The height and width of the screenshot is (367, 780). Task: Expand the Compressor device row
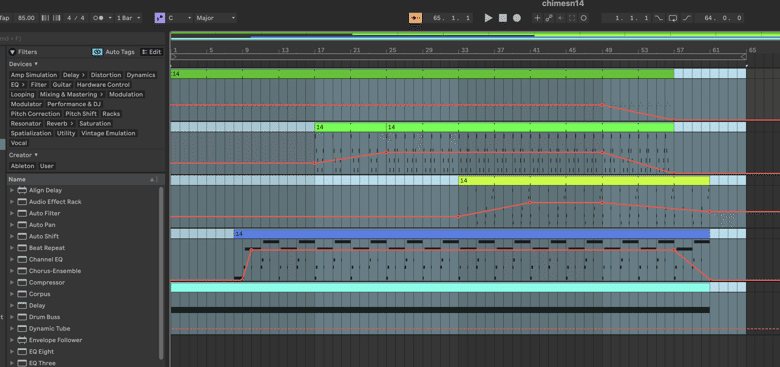pos(12,282)
